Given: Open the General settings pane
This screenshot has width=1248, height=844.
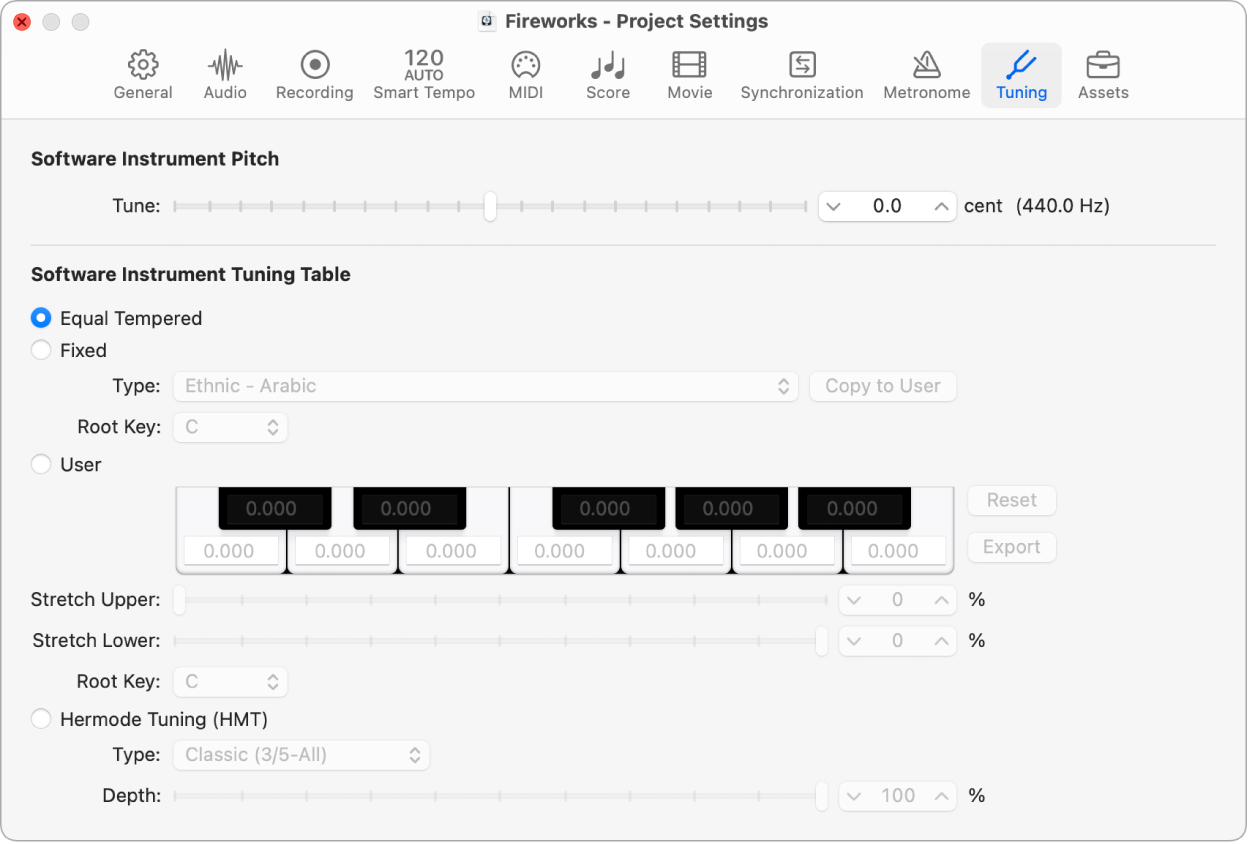Looking at the screenshot, I should click(143, 75).
